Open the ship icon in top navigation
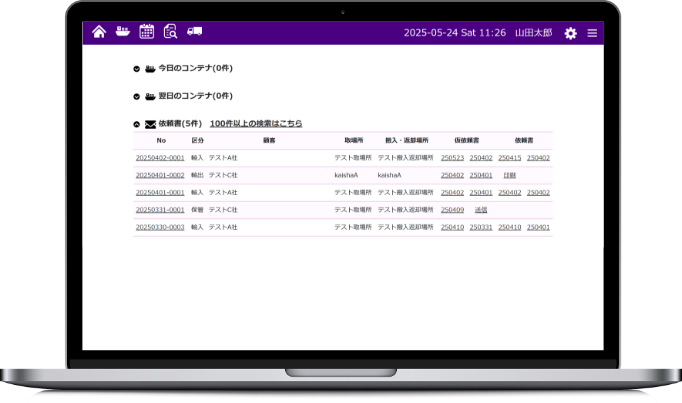The height and width of the screenshot is (403, 682). coord(123,32)
